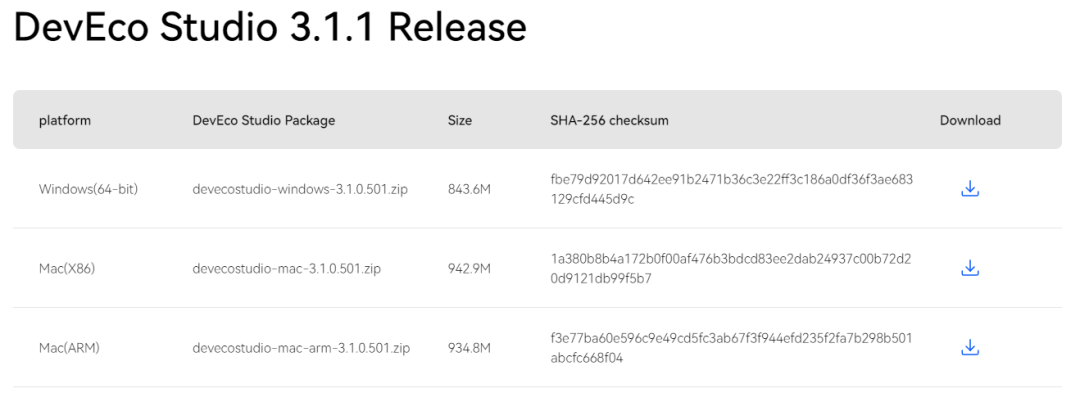Click the SHA-256 checksum column header

(609, 120)
